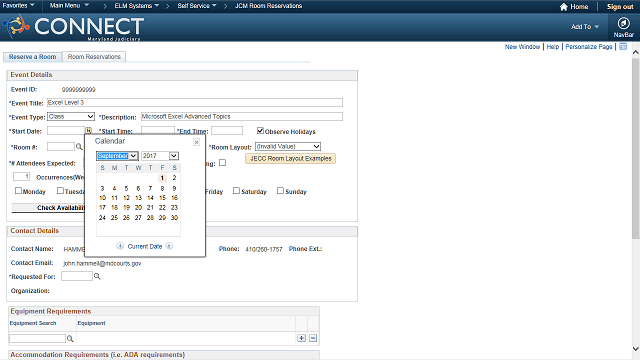The height and width of the screenshot is (360, 640).
Task: Click Equipment Search magnifier icon
Action: 70,338
